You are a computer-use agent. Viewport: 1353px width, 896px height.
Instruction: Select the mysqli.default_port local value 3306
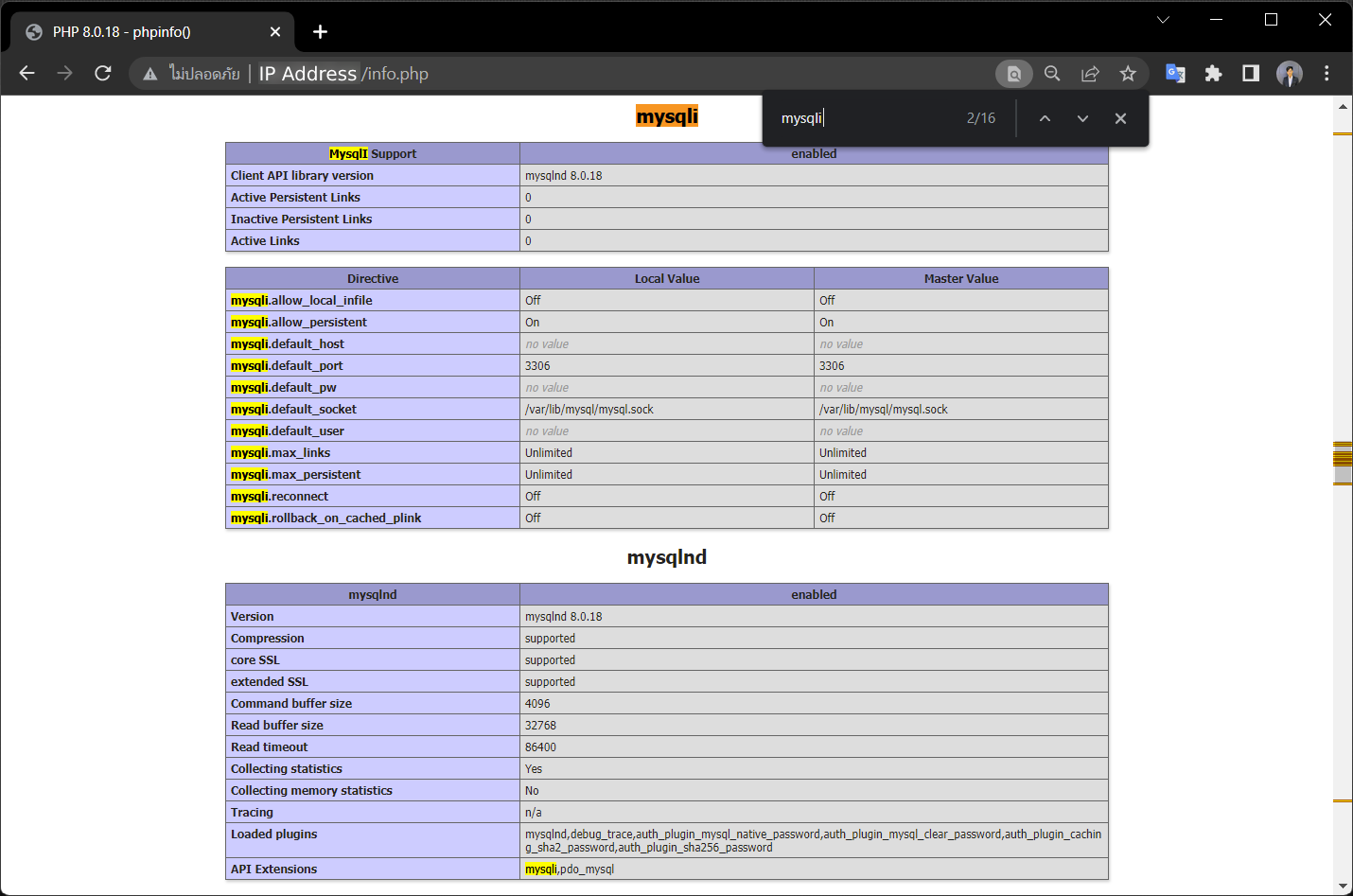click(536, 365)
